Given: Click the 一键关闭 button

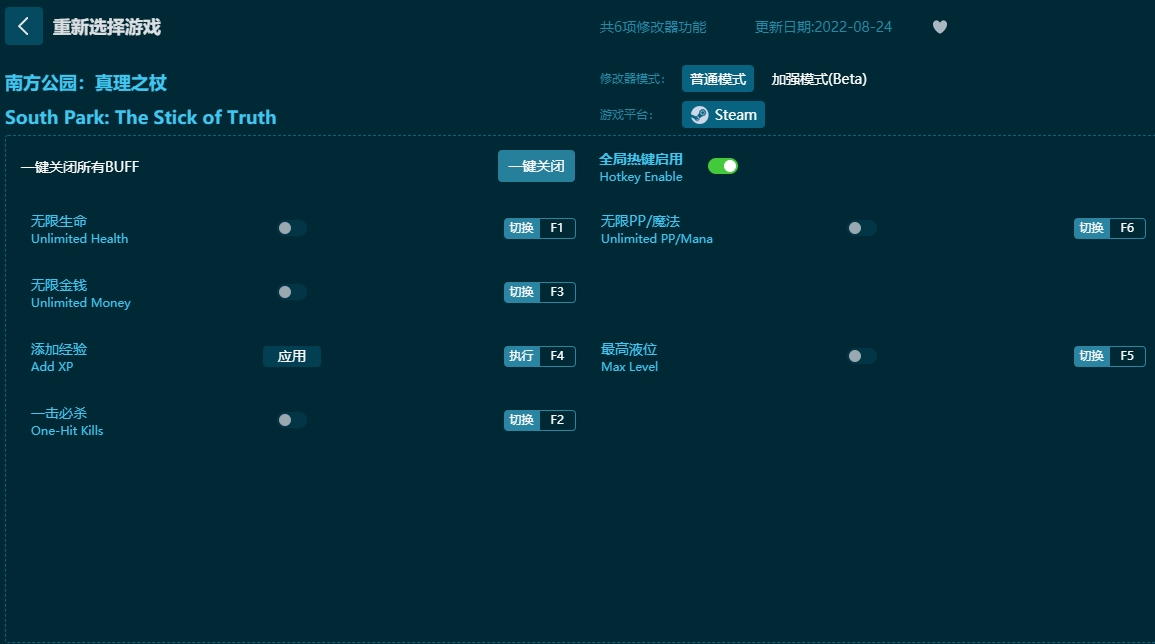Looking at the screenshot, I should coord(536,166).
